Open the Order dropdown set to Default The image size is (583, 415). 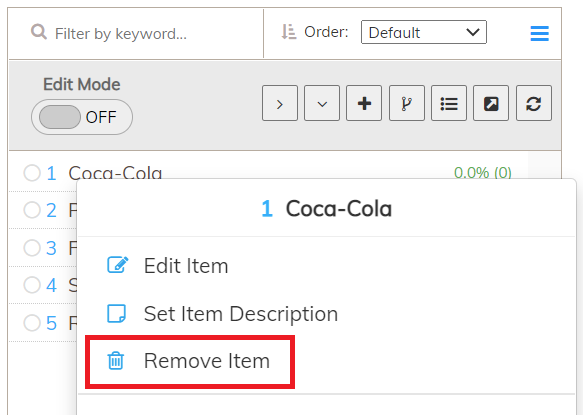[x=424, y=32]
